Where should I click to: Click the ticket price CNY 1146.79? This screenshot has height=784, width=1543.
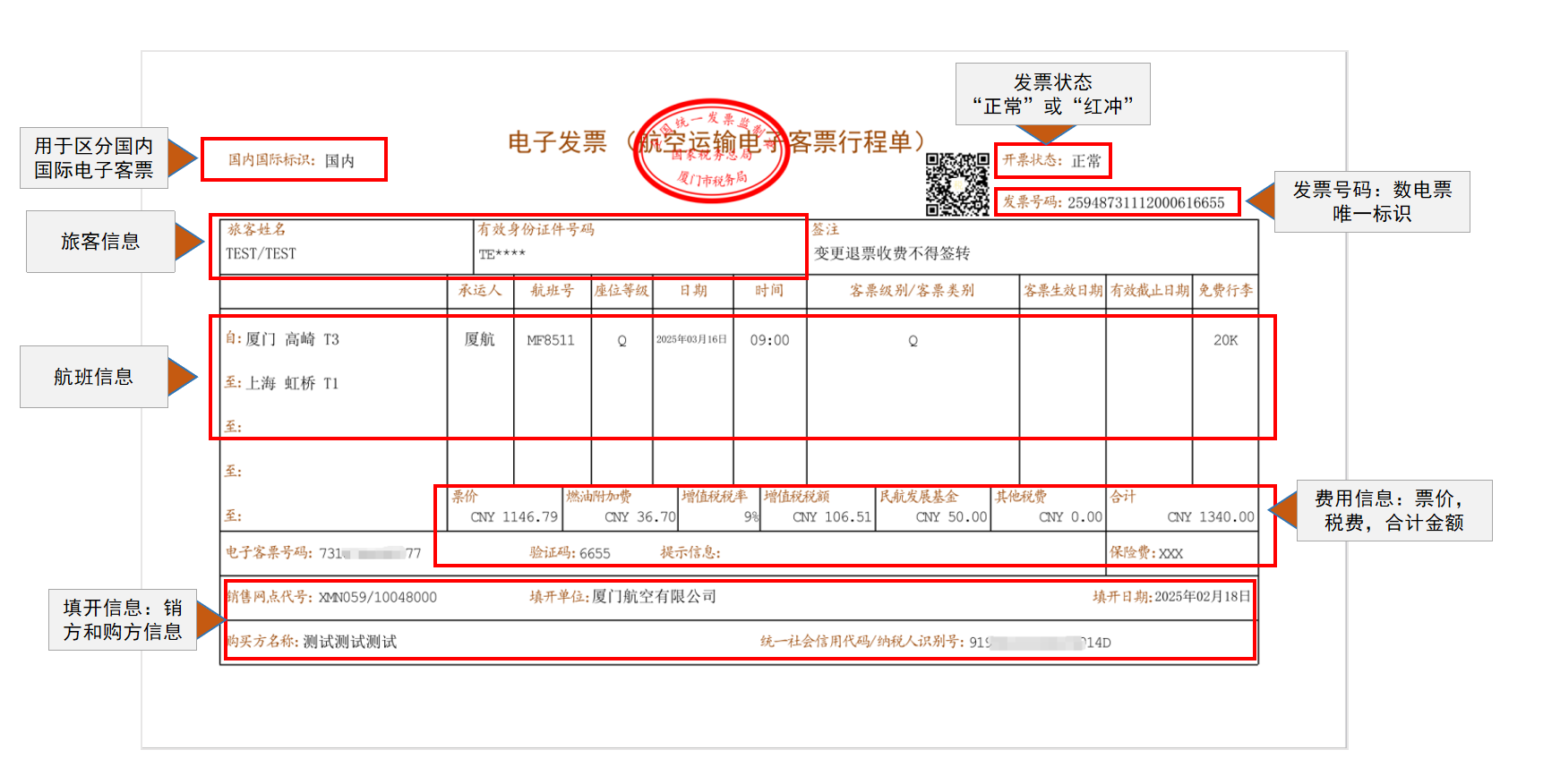click(x=514, y=517)
